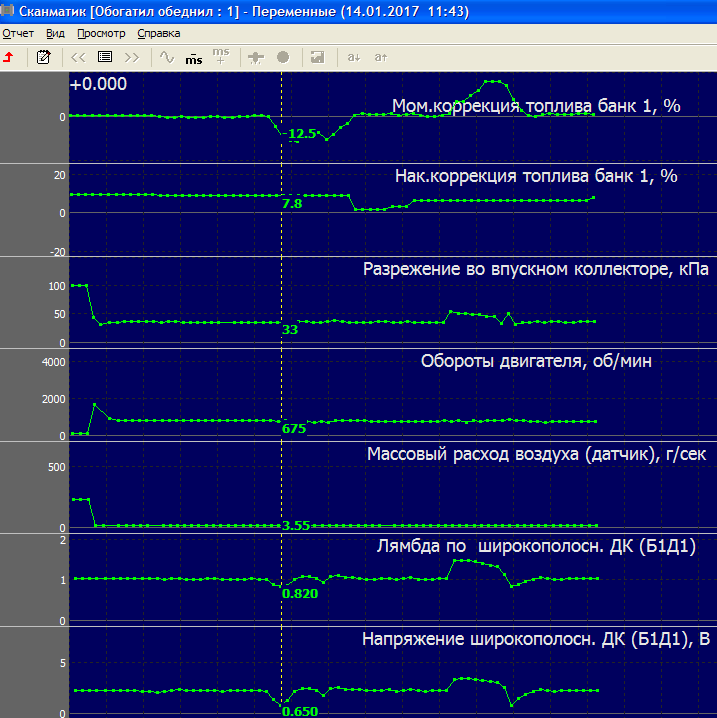Open the Вид menu
This screenshot has width=717, height=718.
click(x=55, y=33)
